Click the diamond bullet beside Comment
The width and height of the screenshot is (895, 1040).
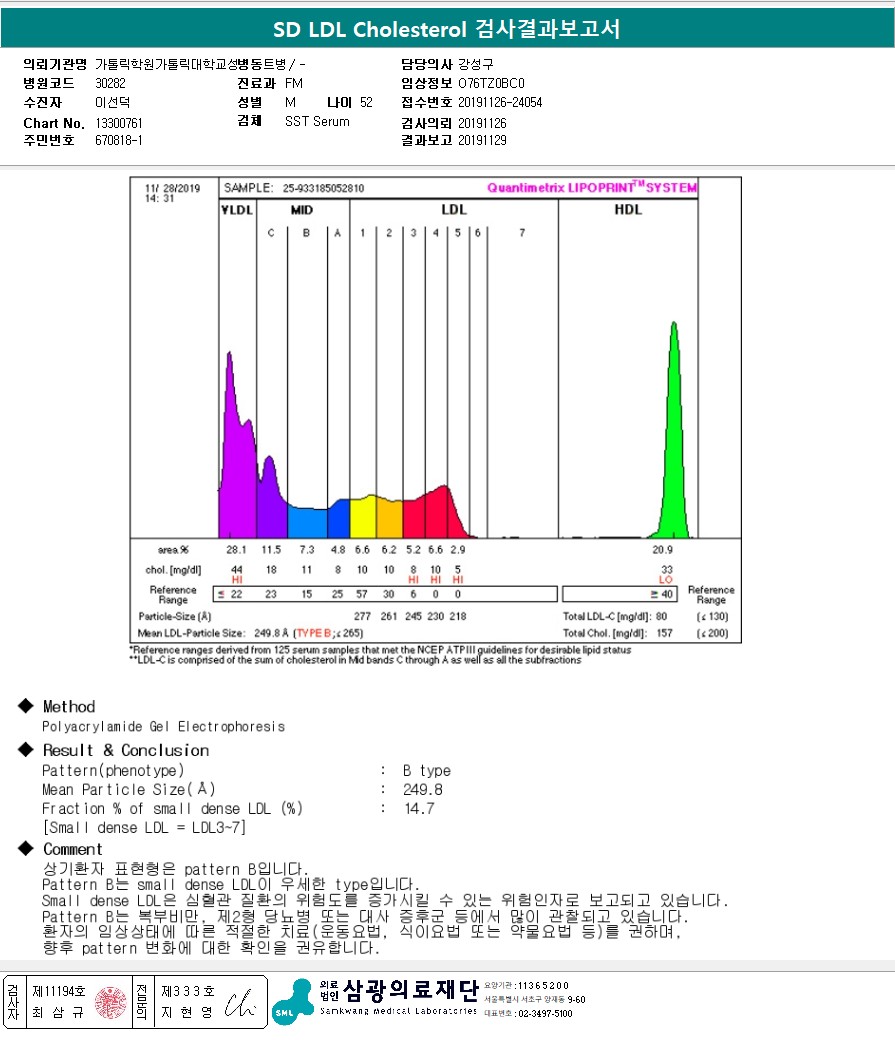[26, 848]
